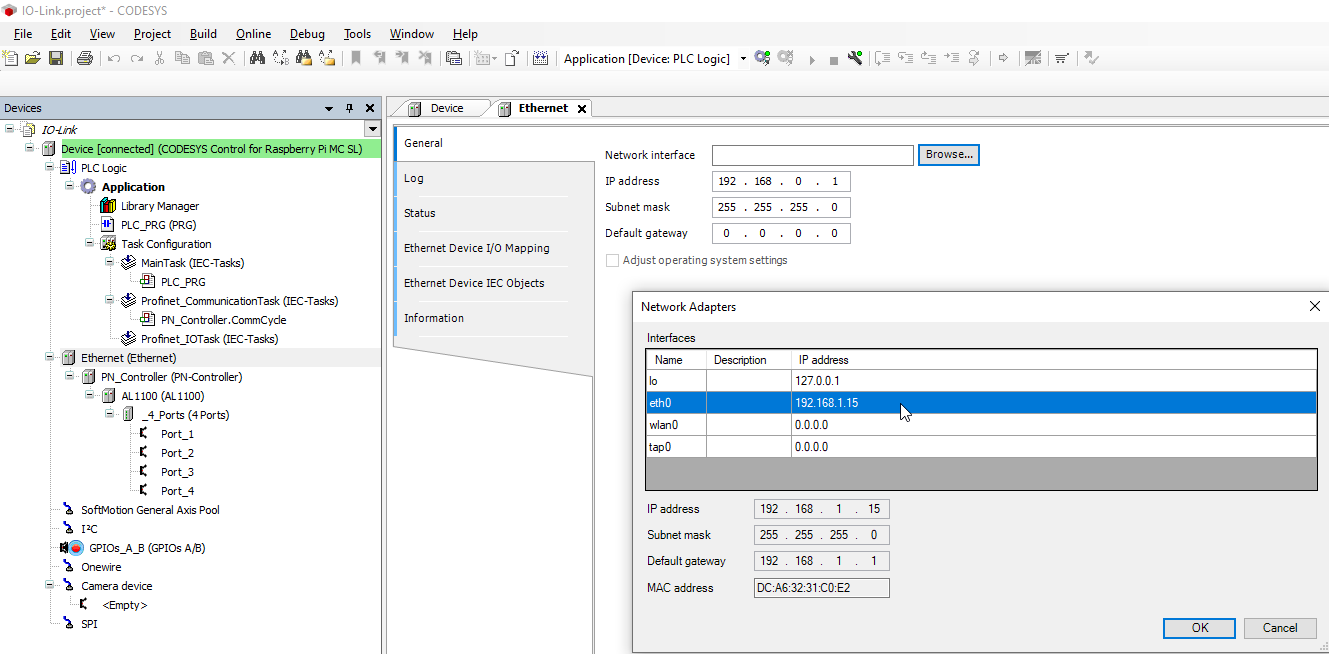Viewport: 1329px width, 654px height.
Task: Click the Network interface text field
Action: (x=812, y=155)
